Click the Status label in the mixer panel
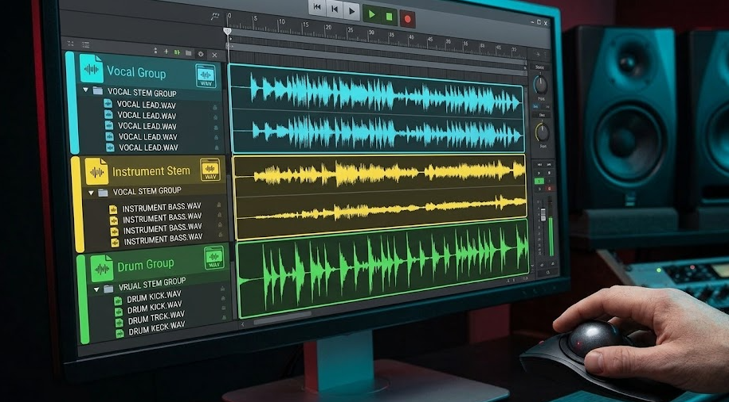Image resolution: width=729 pixels, height=402 pixels. (539, 67)
